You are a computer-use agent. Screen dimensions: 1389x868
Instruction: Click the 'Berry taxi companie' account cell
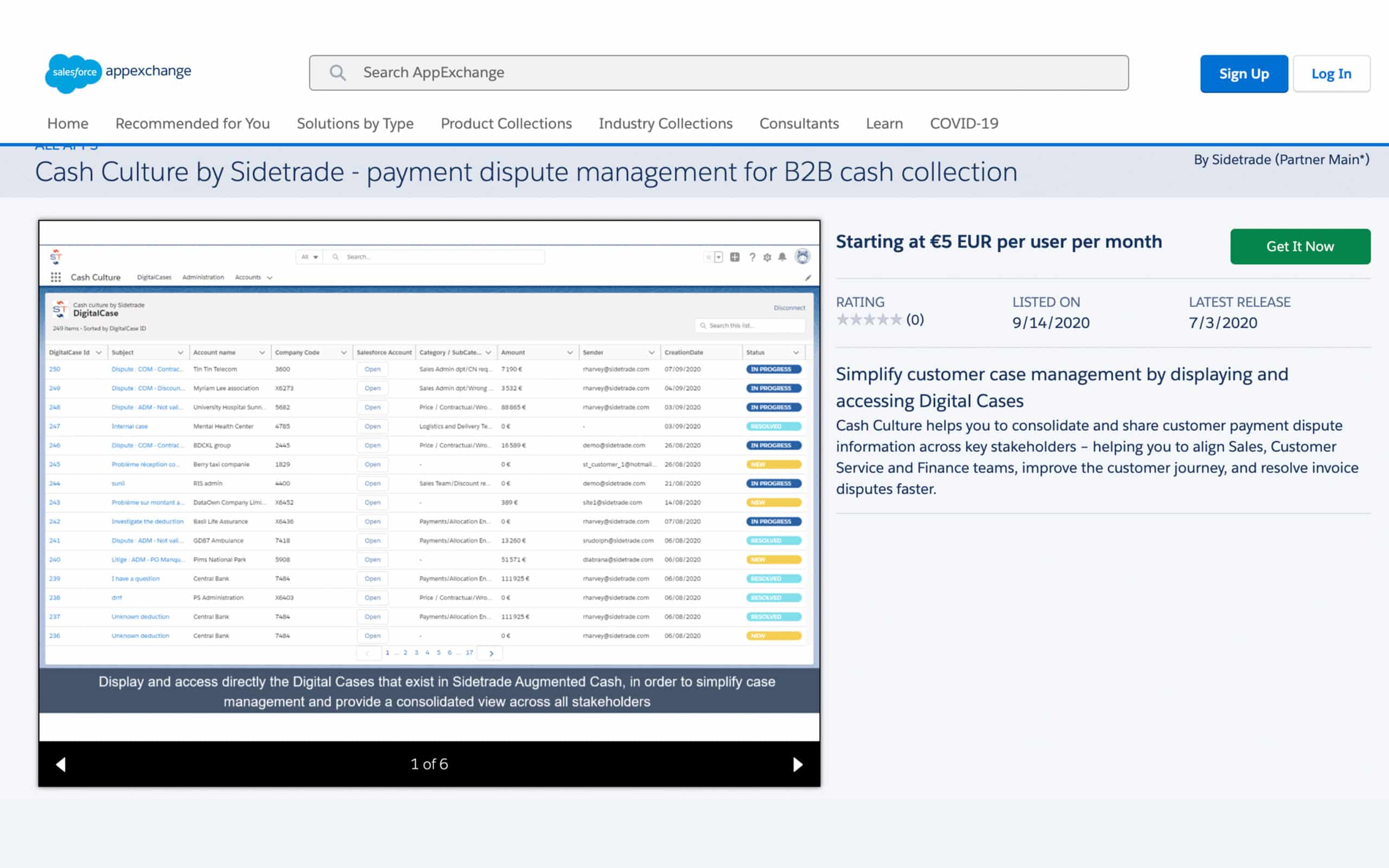pos(221,464)
